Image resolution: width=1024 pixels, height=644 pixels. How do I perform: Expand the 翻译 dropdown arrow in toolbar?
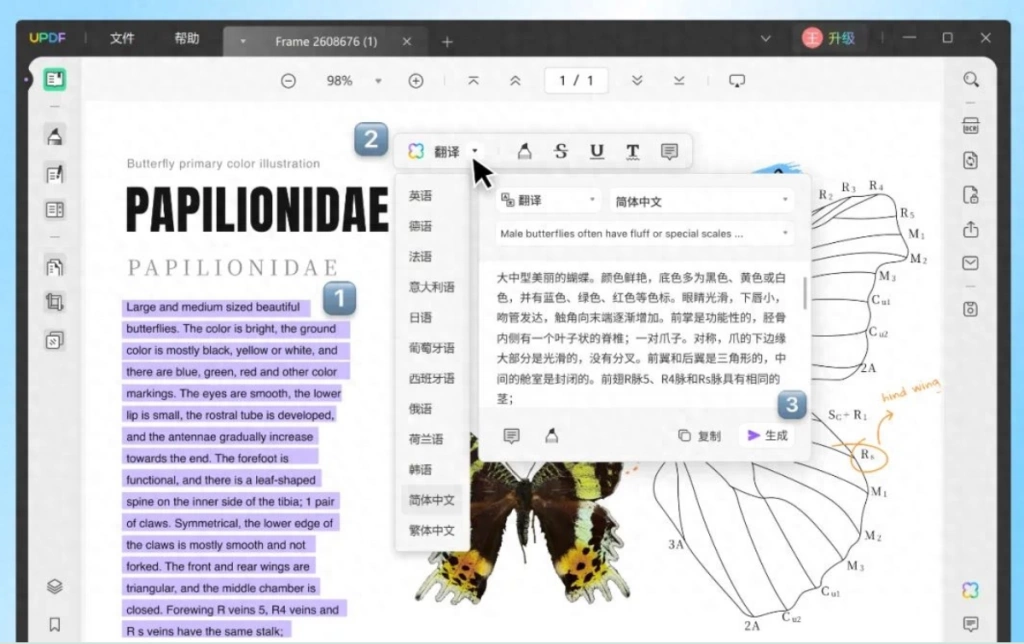[475, 151]
